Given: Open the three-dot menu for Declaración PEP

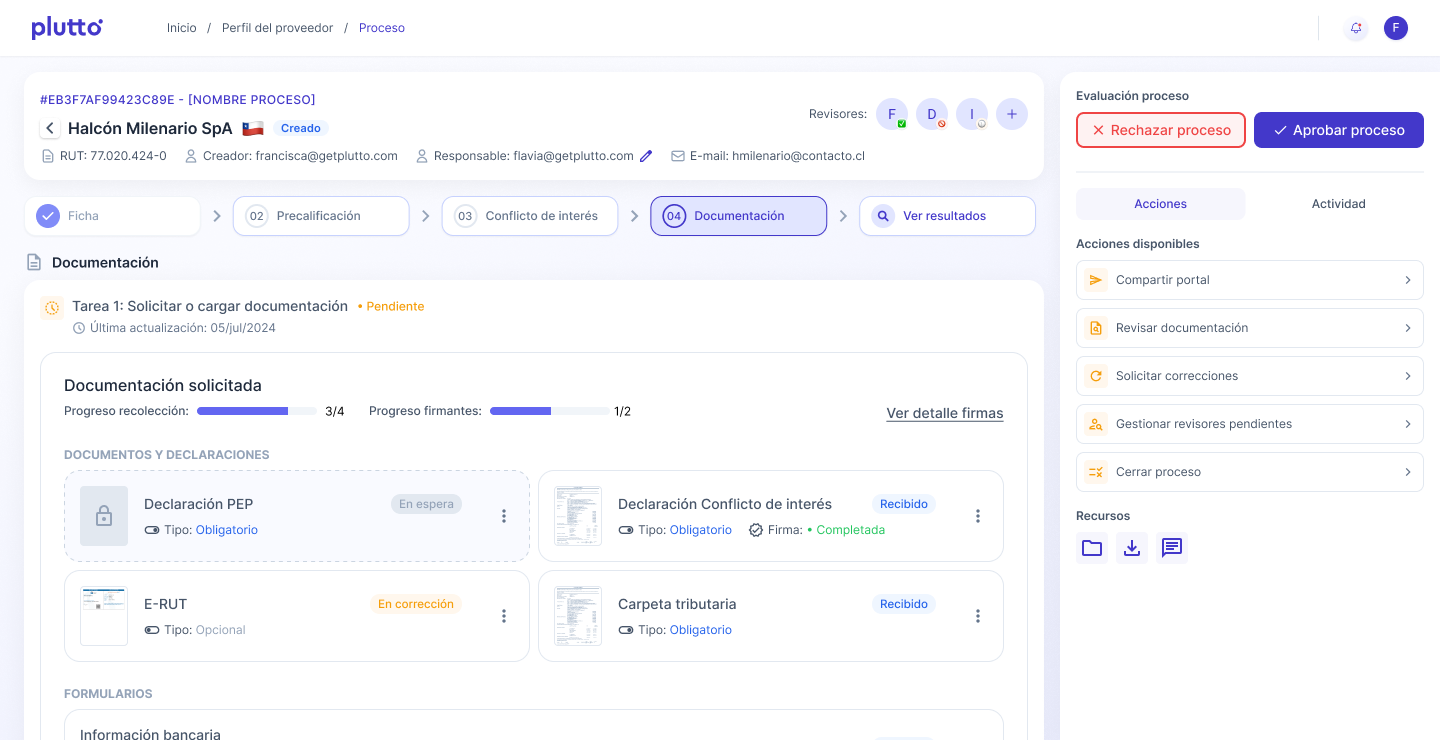Looking at the screenshot, I should (504, 516).
